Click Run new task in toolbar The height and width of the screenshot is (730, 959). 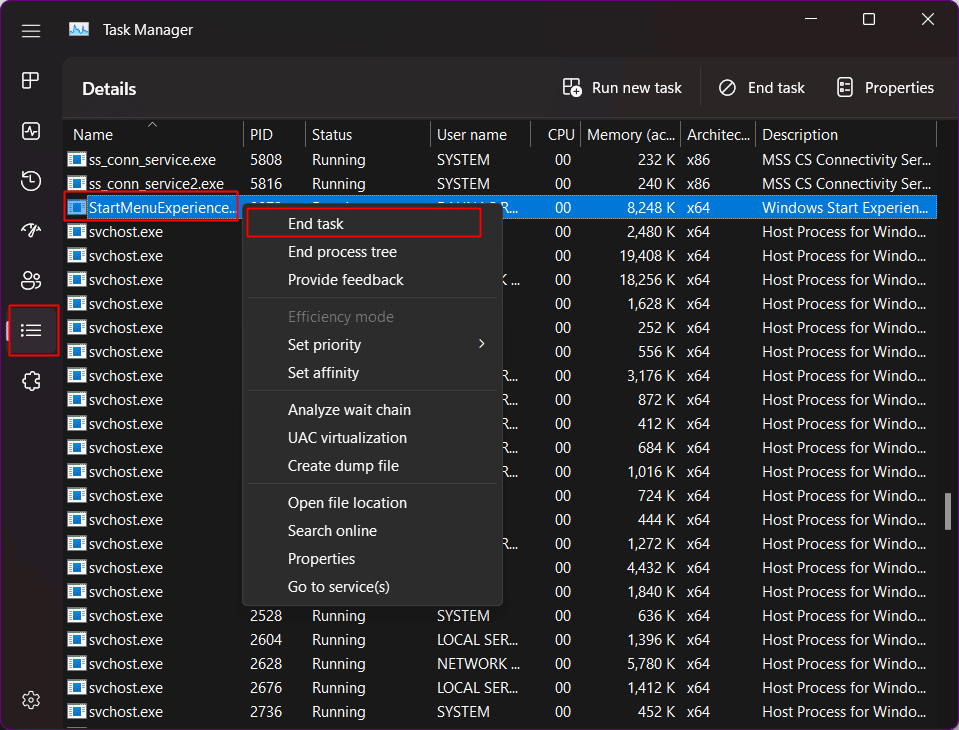(x=621, y=88)
